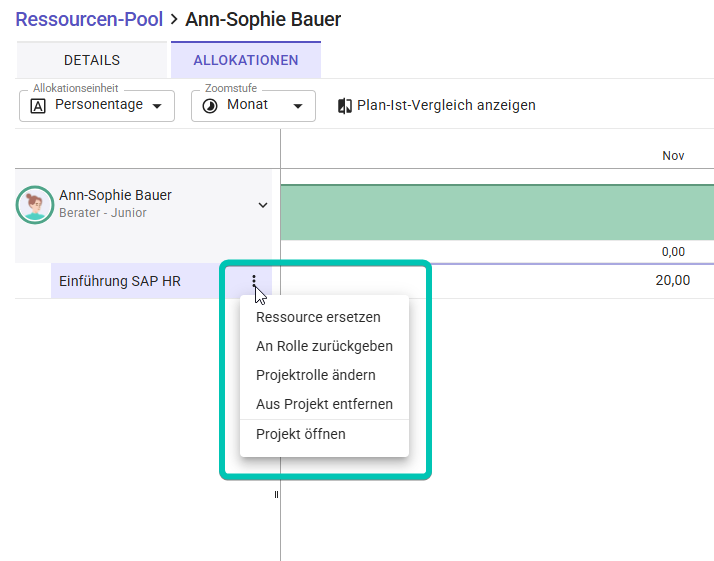Screen dimensions: 714x561
Task: Open the Monat zoom level dropdown
Action: (x=297, y=106)
